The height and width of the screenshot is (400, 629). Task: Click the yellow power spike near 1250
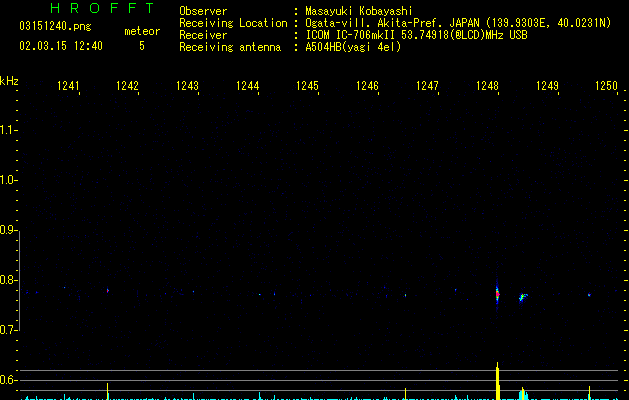pyautogui.click(x=589, y=393)
